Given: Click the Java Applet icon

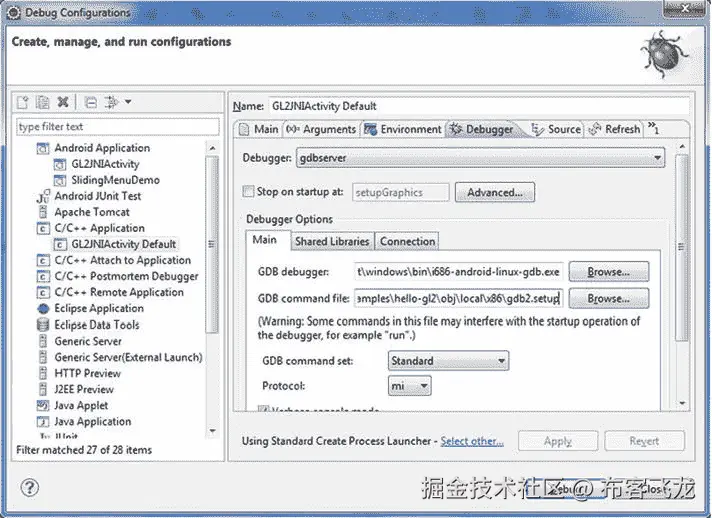Looking at the screenshot, I should [43, 405].
